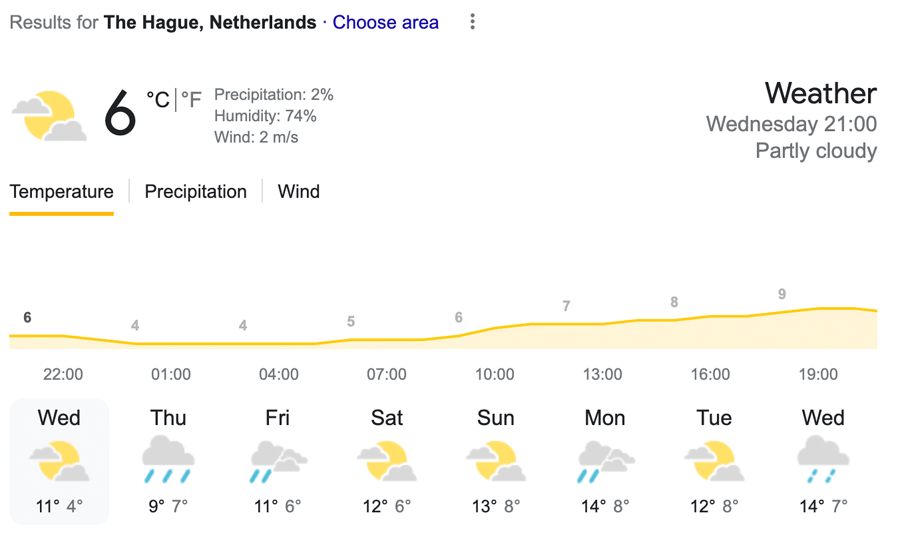This screenshot has height=537, width=900.
Task: Click the Monday rain and cloud icon
Action: point(606,461)
